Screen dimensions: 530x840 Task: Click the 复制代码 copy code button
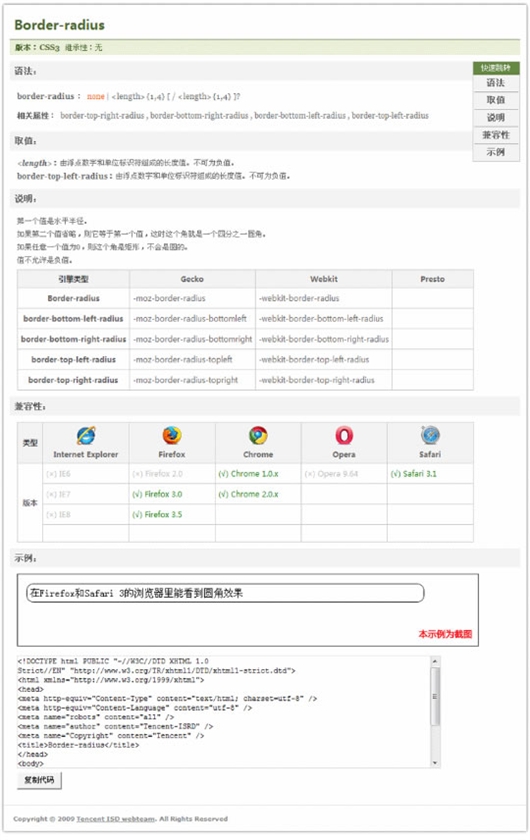(39, 780)
